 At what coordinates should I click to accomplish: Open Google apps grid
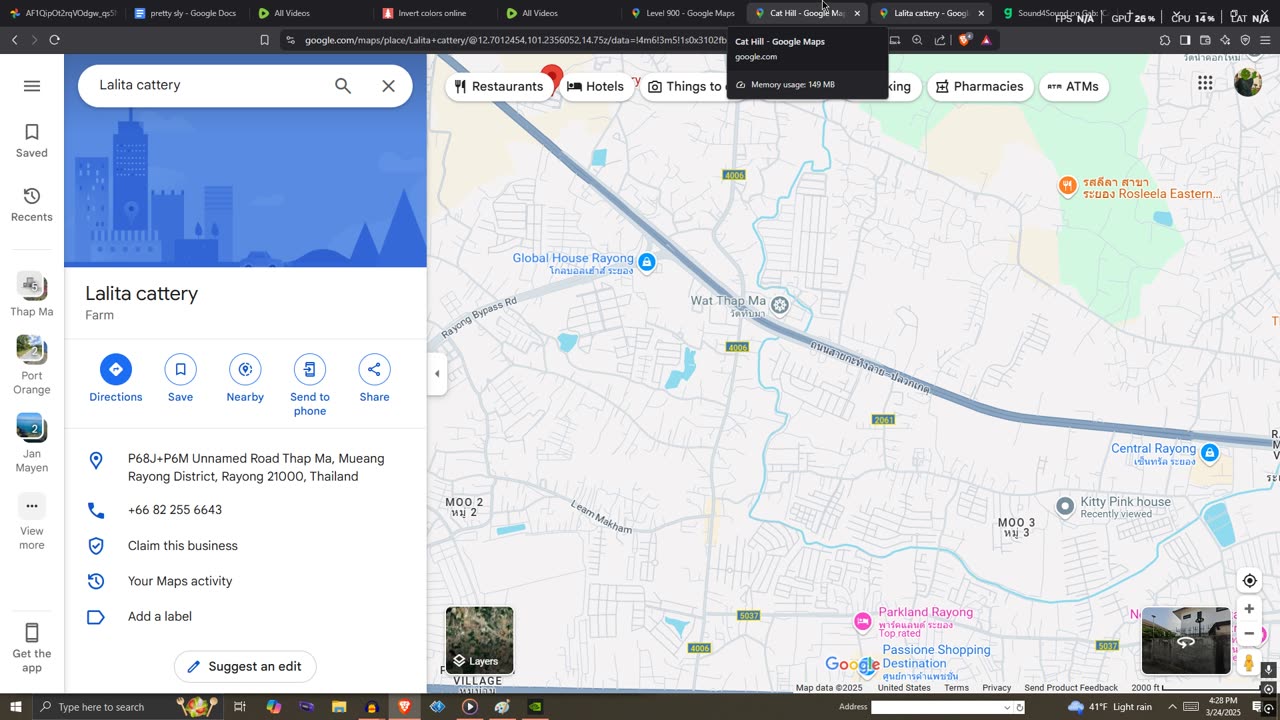tap(1205, 84)
